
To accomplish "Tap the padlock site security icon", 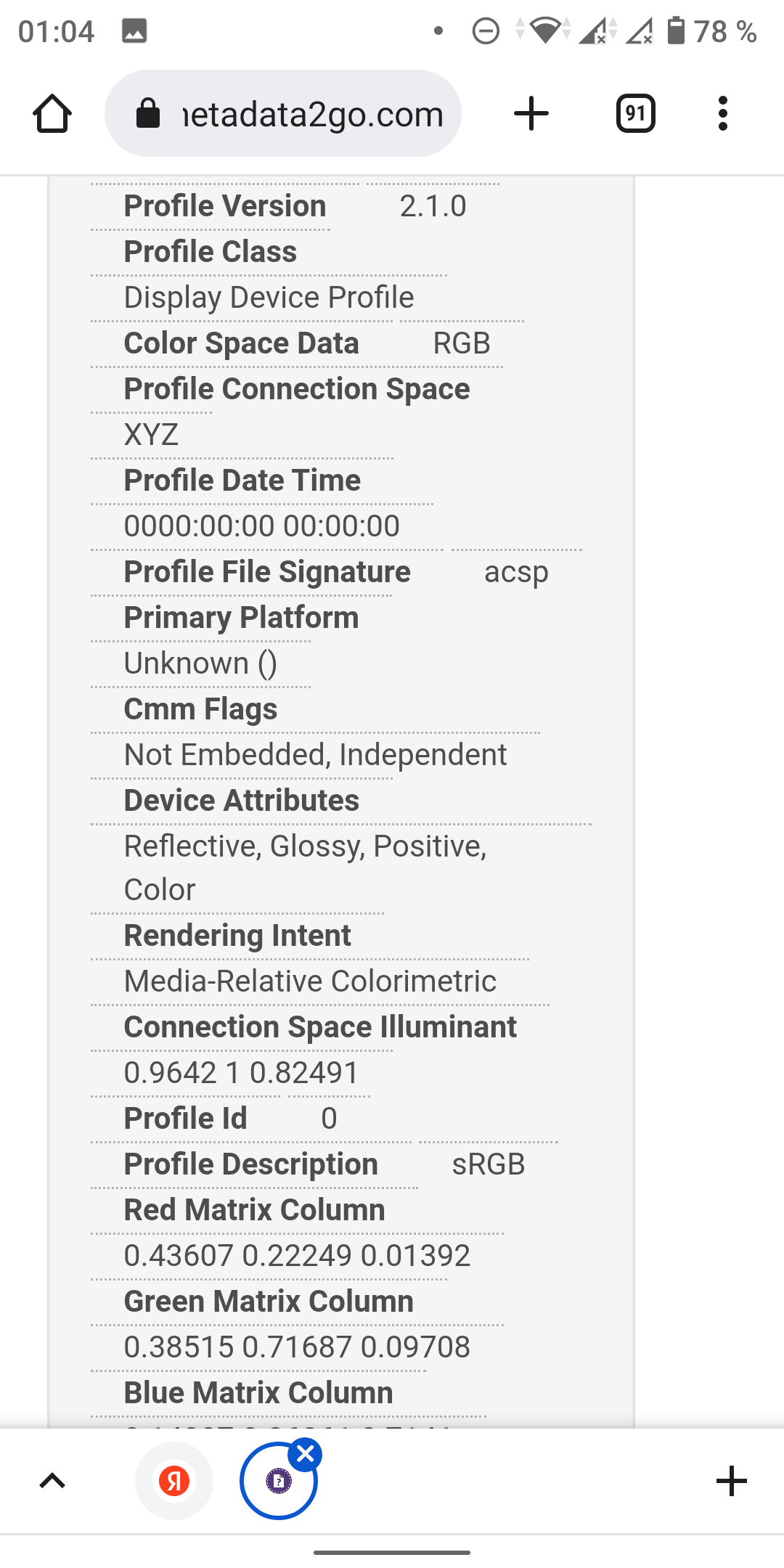I will point(148,113).
